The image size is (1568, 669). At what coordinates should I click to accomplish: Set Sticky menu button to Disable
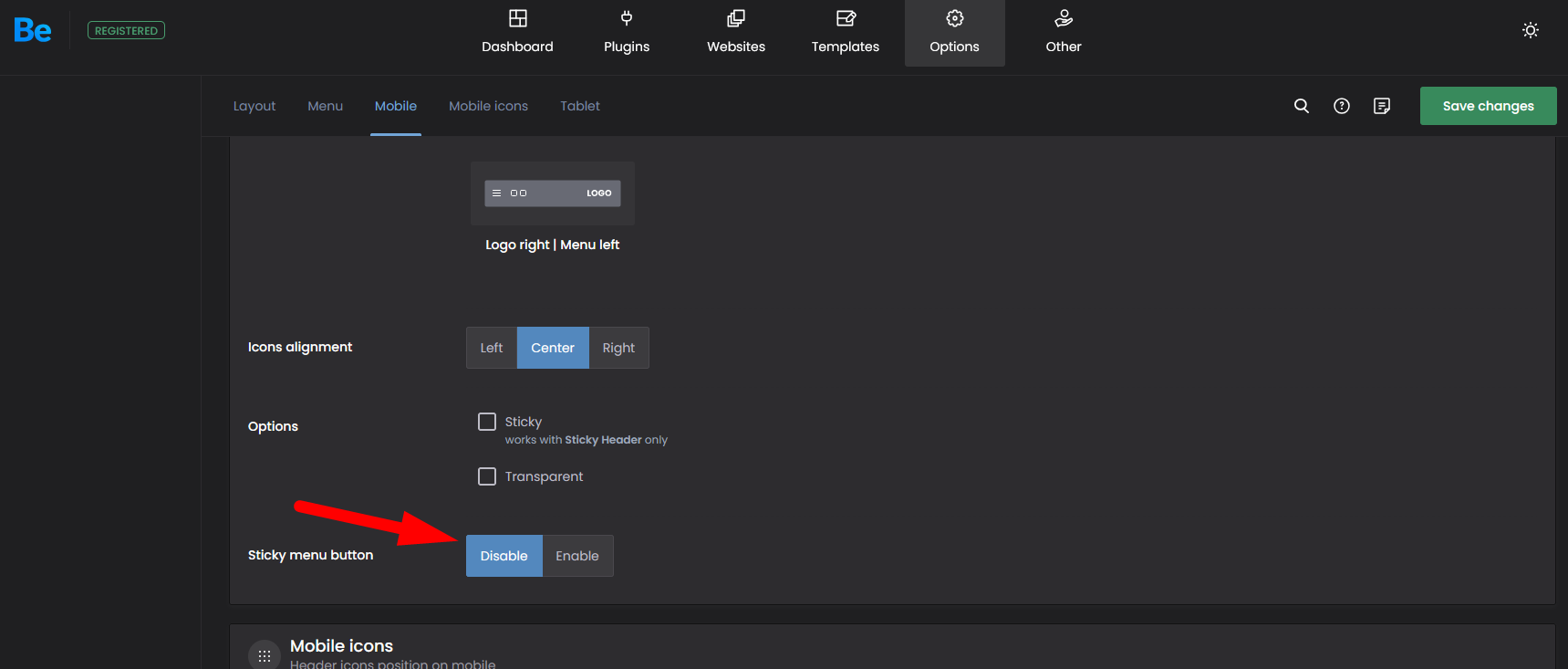(504, 556)
